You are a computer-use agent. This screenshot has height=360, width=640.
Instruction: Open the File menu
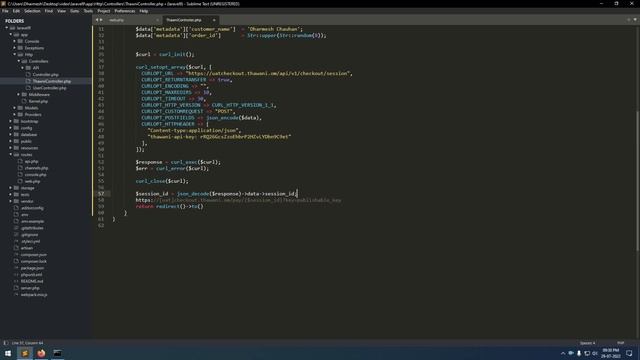click(x=5, y=11)
